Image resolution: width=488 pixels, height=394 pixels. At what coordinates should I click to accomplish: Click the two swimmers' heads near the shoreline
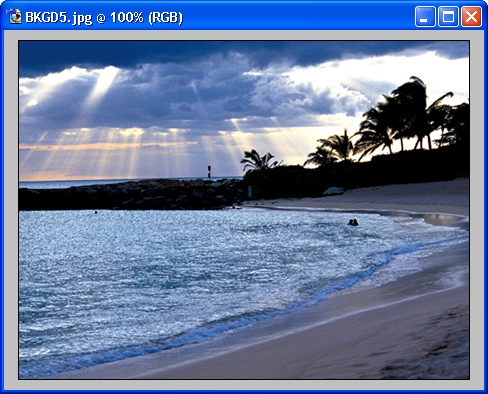353,222
